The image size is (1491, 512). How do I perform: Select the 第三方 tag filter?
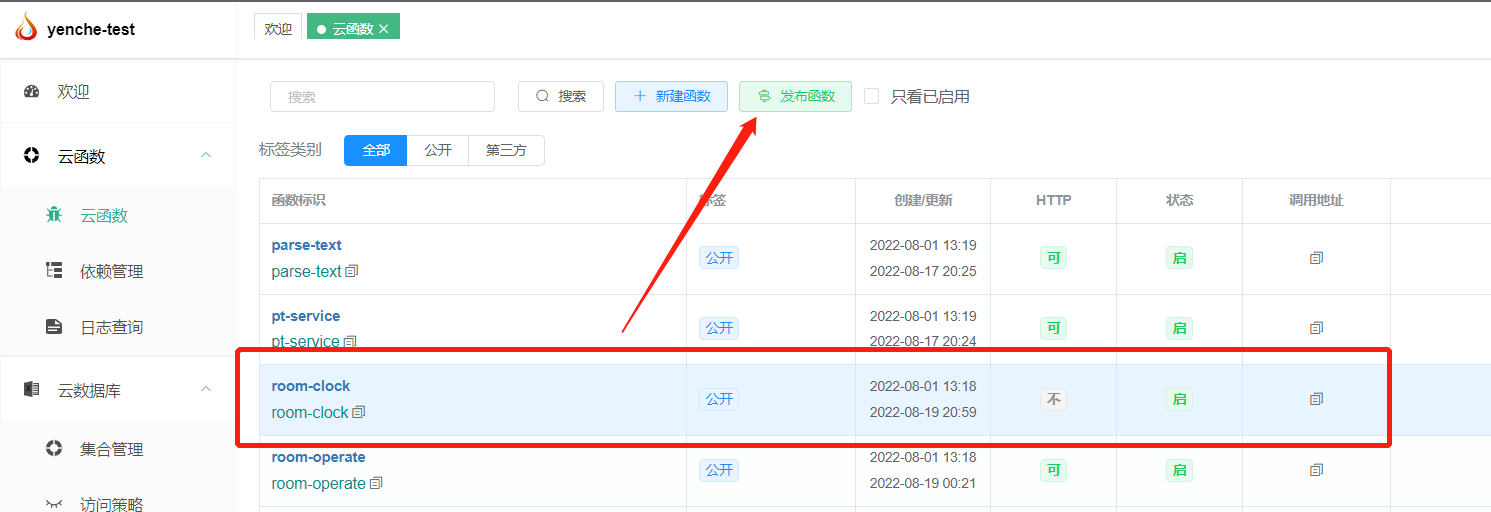506,150
